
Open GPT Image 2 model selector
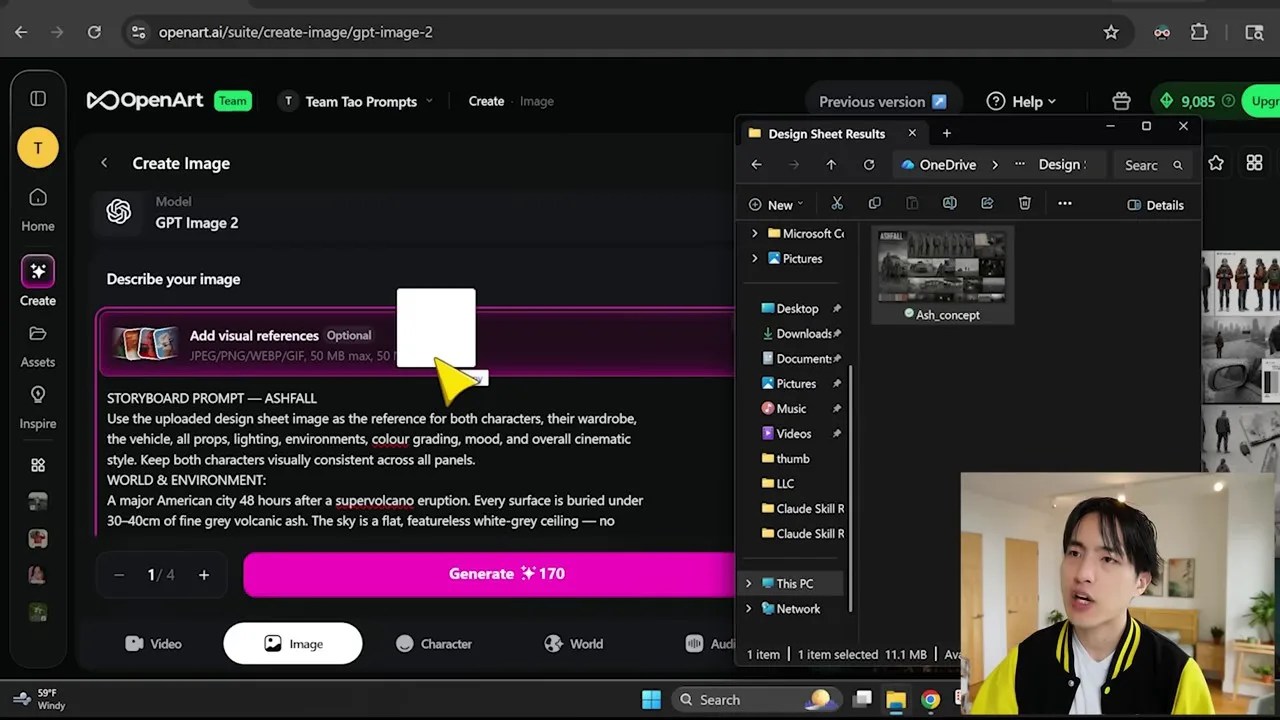point(415,212)
